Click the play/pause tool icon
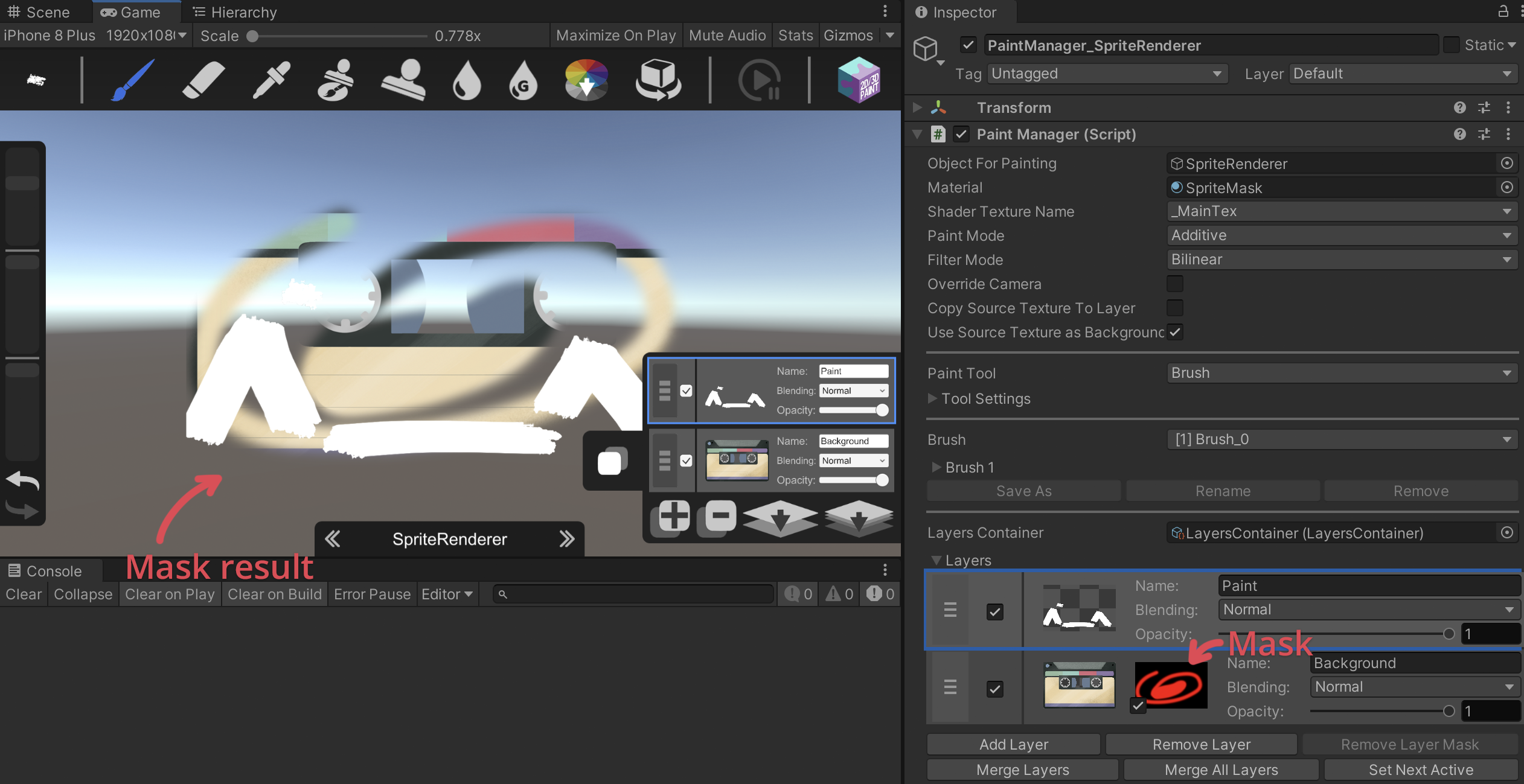Image resolution: width=1524 pixels, height=784 pixels. (760, 80)
